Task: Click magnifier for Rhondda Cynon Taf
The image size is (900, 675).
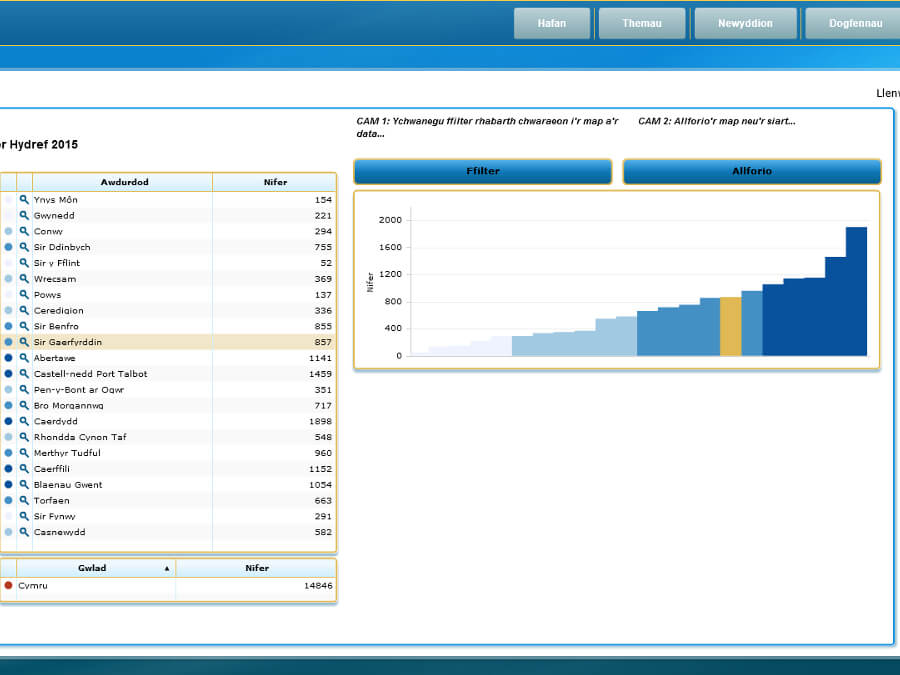Action: click(x=24, y=437)
